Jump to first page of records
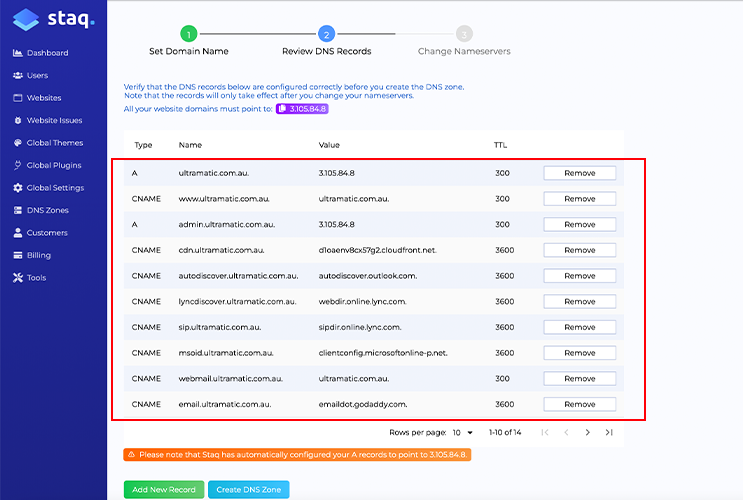 pyautogui.click(x=545, y=432)
